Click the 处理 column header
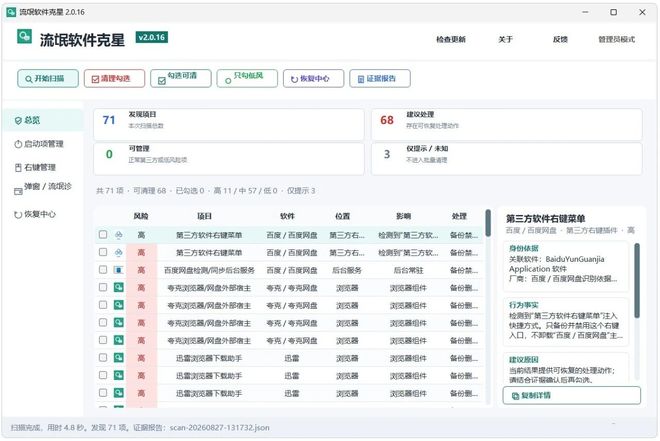Viewport: 660px width, 441px height. [x=459, y=216]
